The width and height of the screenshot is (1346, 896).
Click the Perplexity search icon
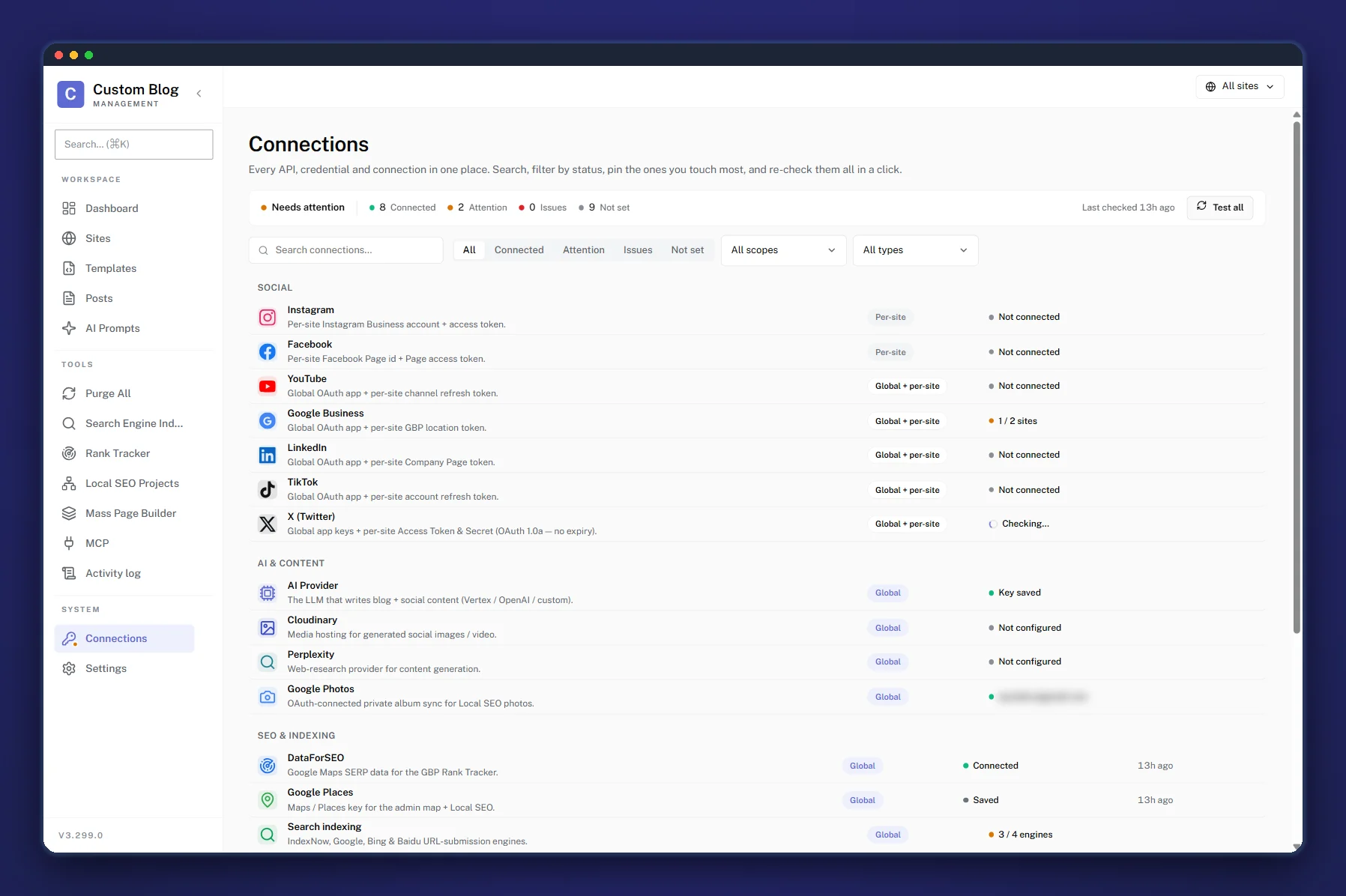pyautogui.click(x=268, y=662)
